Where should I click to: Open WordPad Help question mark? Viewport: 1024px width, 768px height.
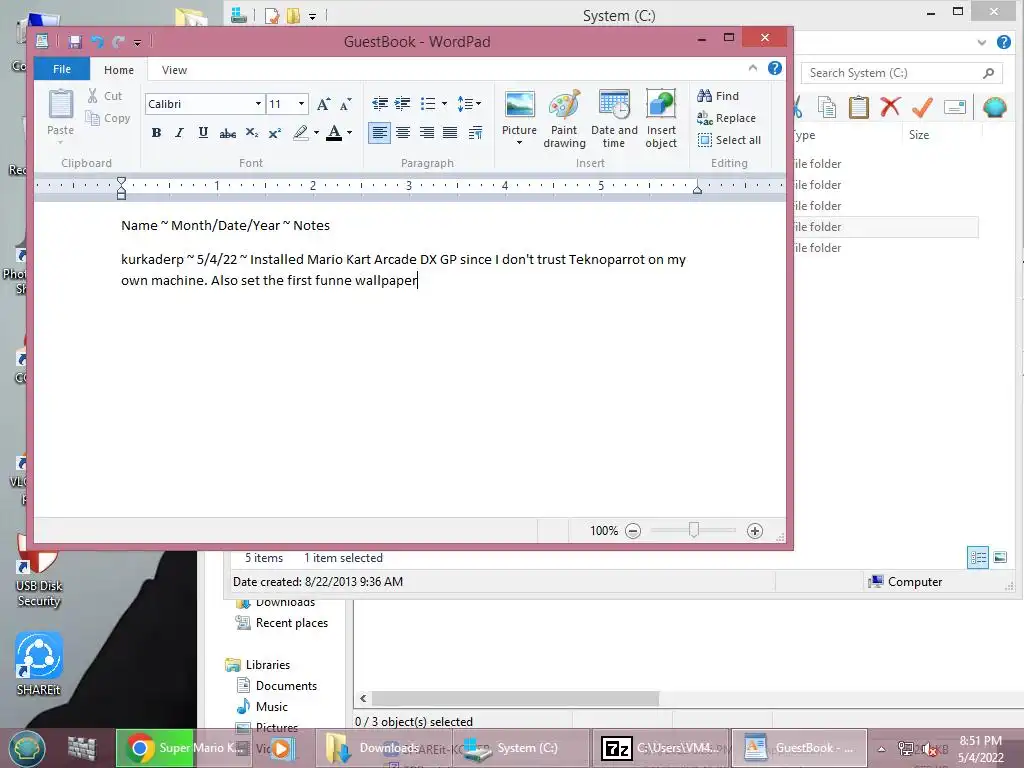775,68
